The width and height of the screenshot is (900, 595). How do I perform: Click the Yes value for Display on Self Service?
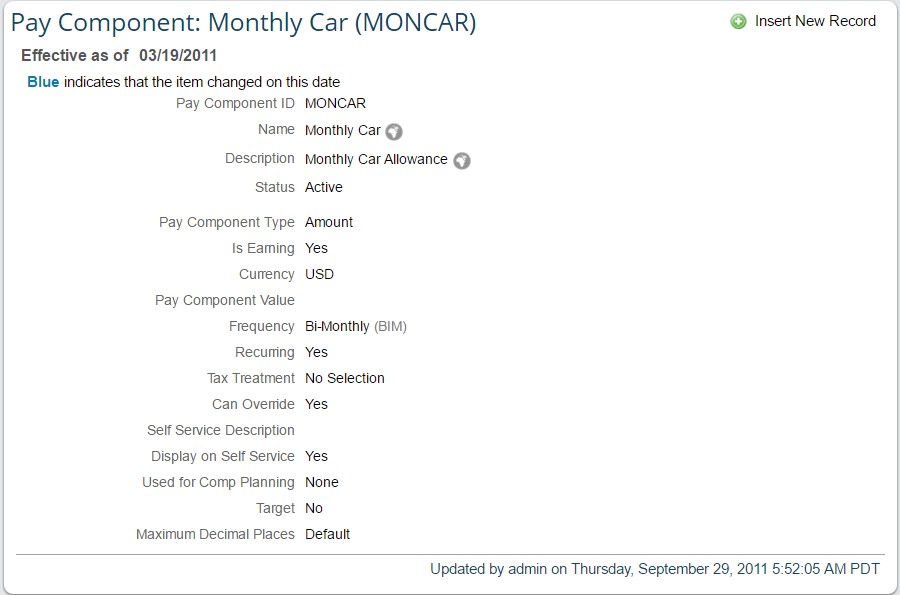click(x=316, y=456)
